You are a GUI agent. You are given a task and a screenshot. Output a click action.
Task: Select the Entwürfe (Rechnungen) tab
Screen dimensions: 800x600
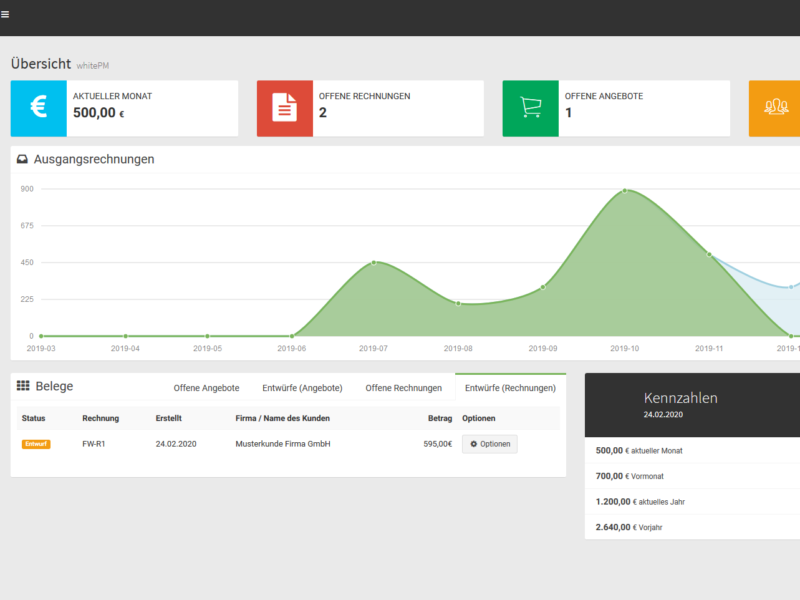tap(510, 388)
